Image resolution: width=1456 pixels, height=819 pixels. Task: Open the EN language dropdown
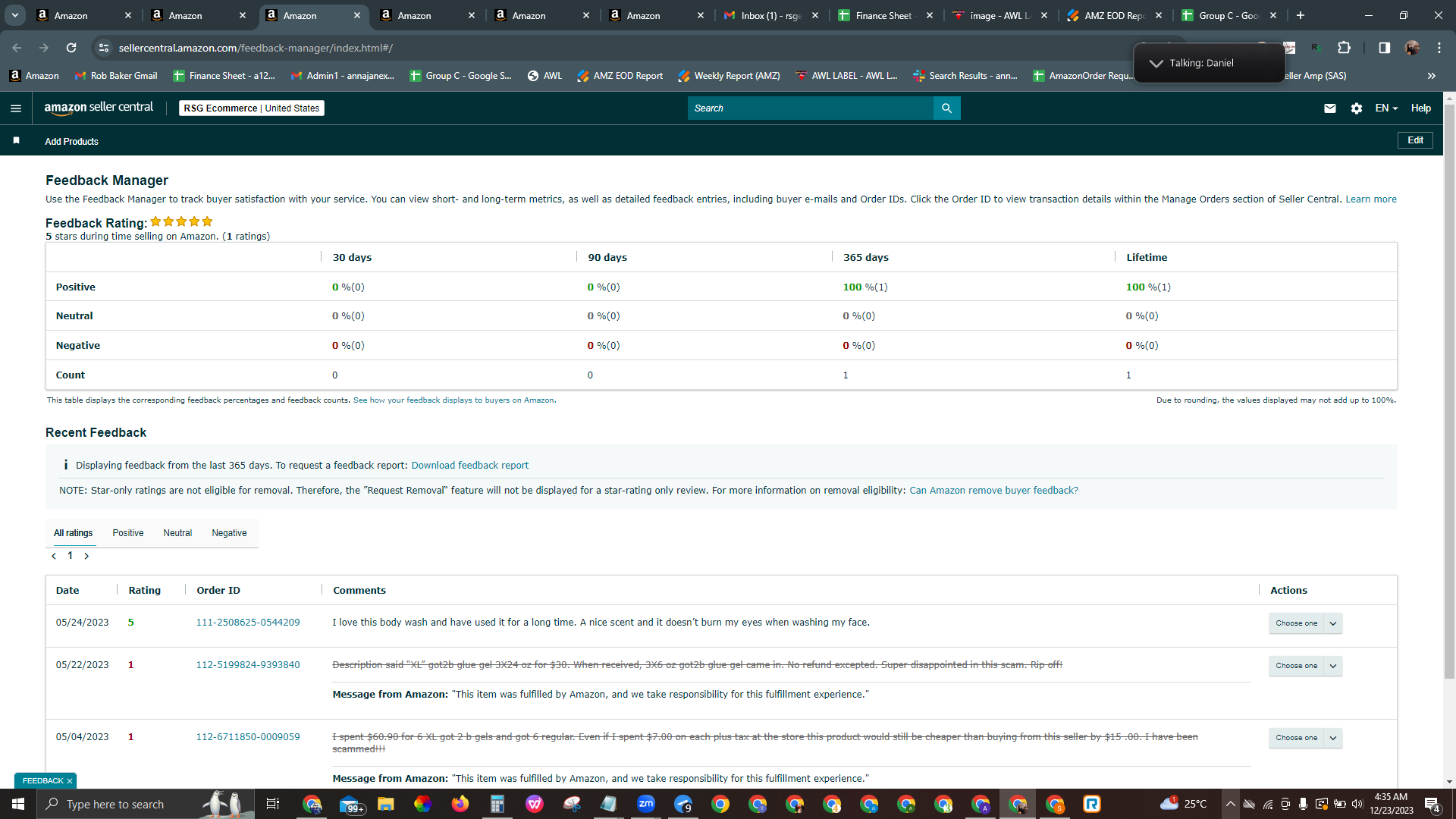coord(1386,108)
